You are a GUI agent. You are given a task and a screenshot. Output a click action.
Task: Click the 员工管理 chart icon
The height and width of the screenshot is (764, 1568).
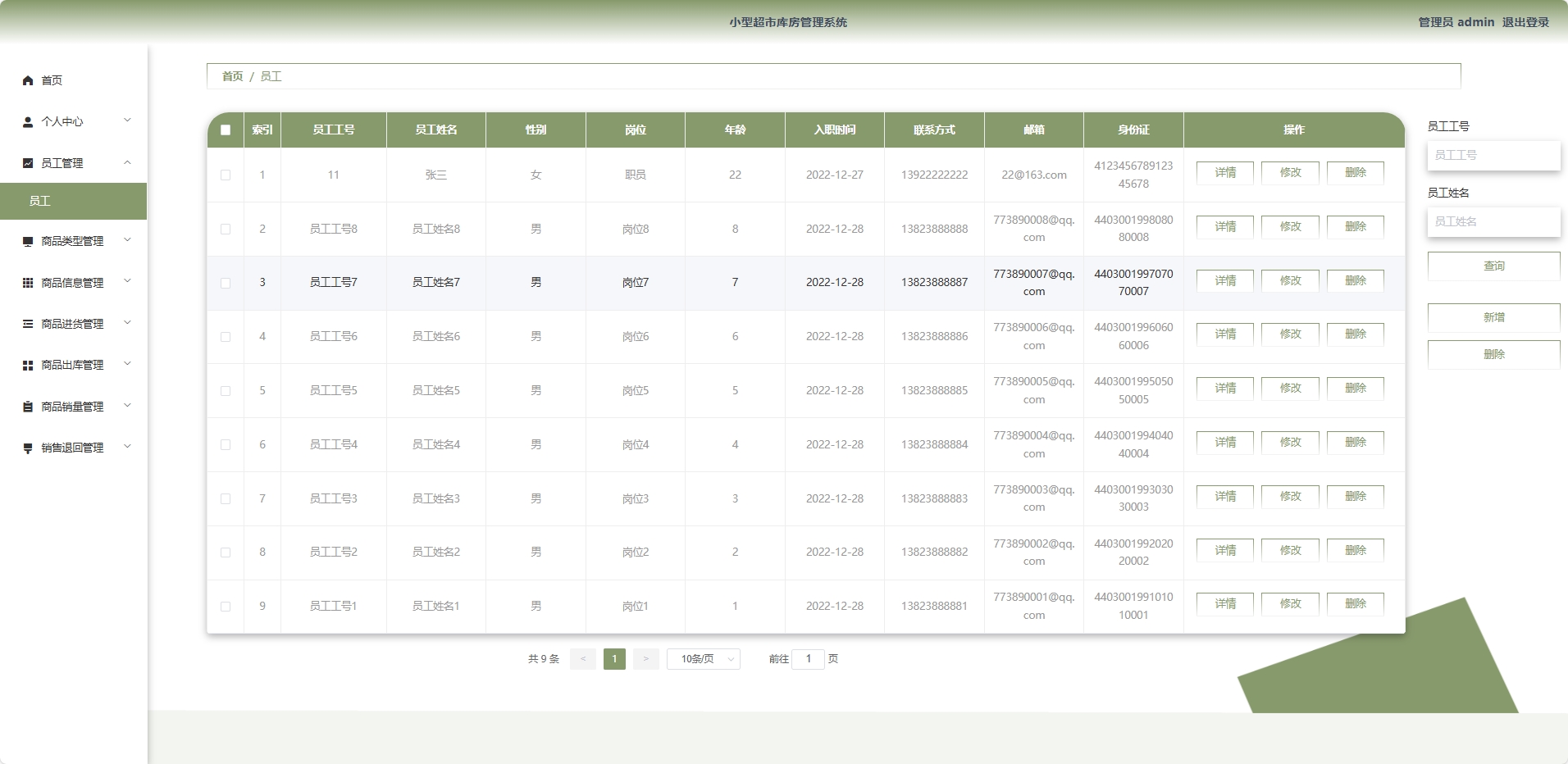[28, 163]
